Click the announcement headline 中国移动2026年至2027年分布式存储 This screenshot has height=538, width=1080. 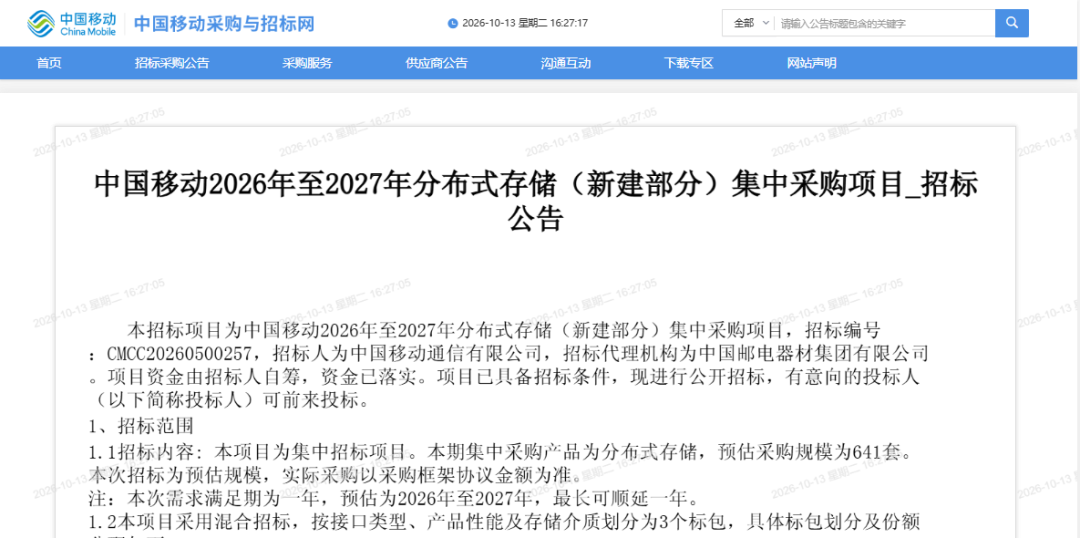pyautogui.click(x=535, y=201)
